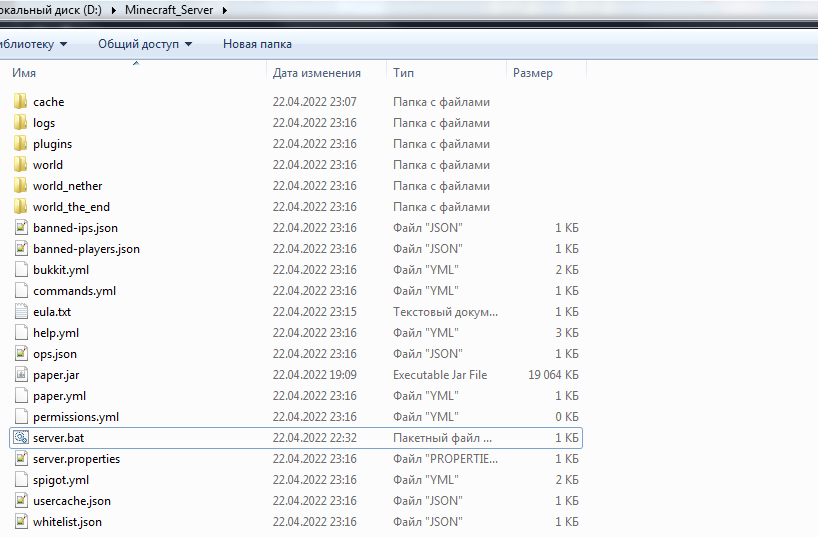Click the 19 064 КБ size value
Image resolution: width=818 pixels, height=537 pixels.
pos(553,375)
